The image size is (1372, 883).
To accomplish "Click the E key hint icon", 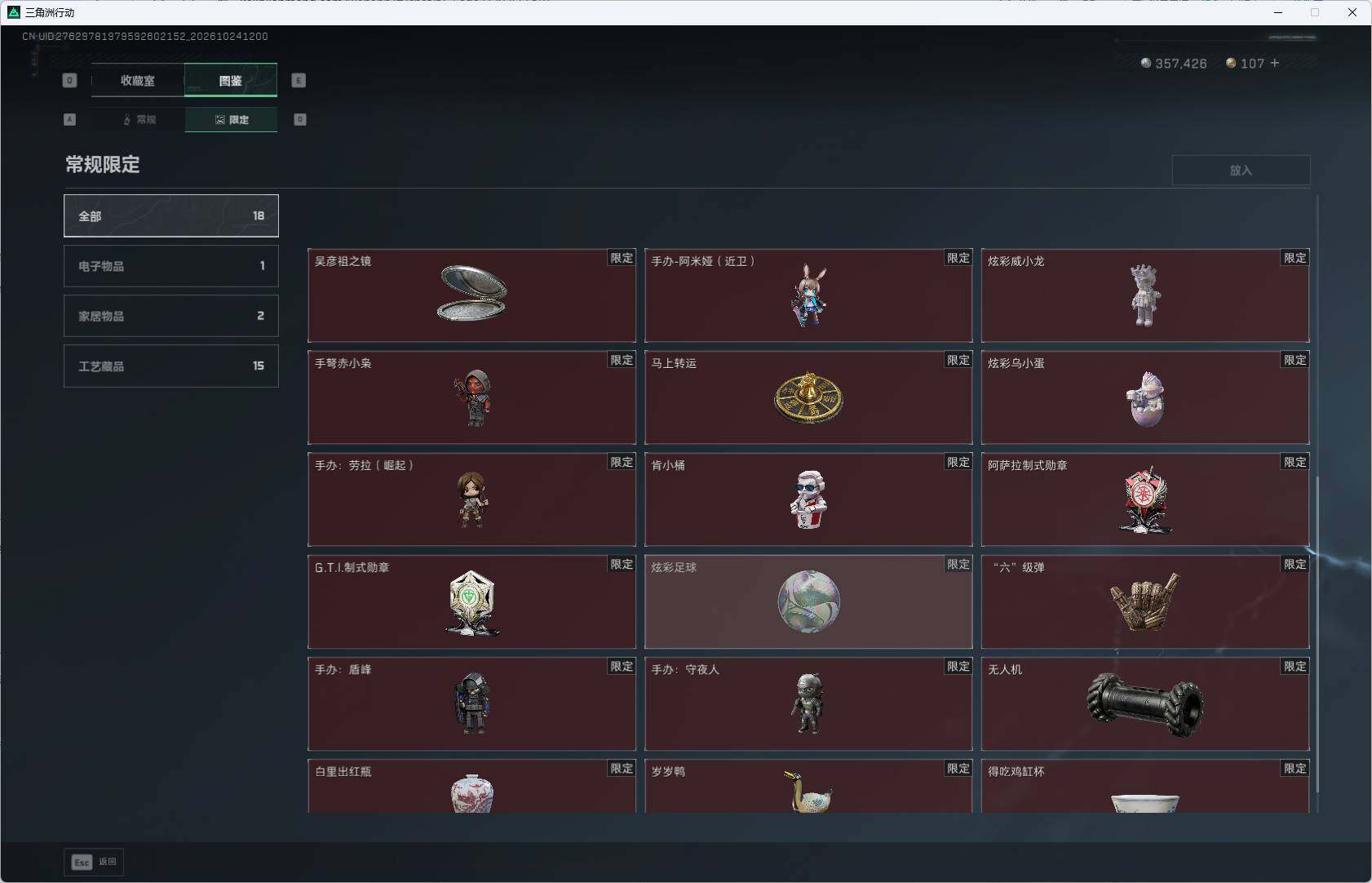I will click(299, 80).
